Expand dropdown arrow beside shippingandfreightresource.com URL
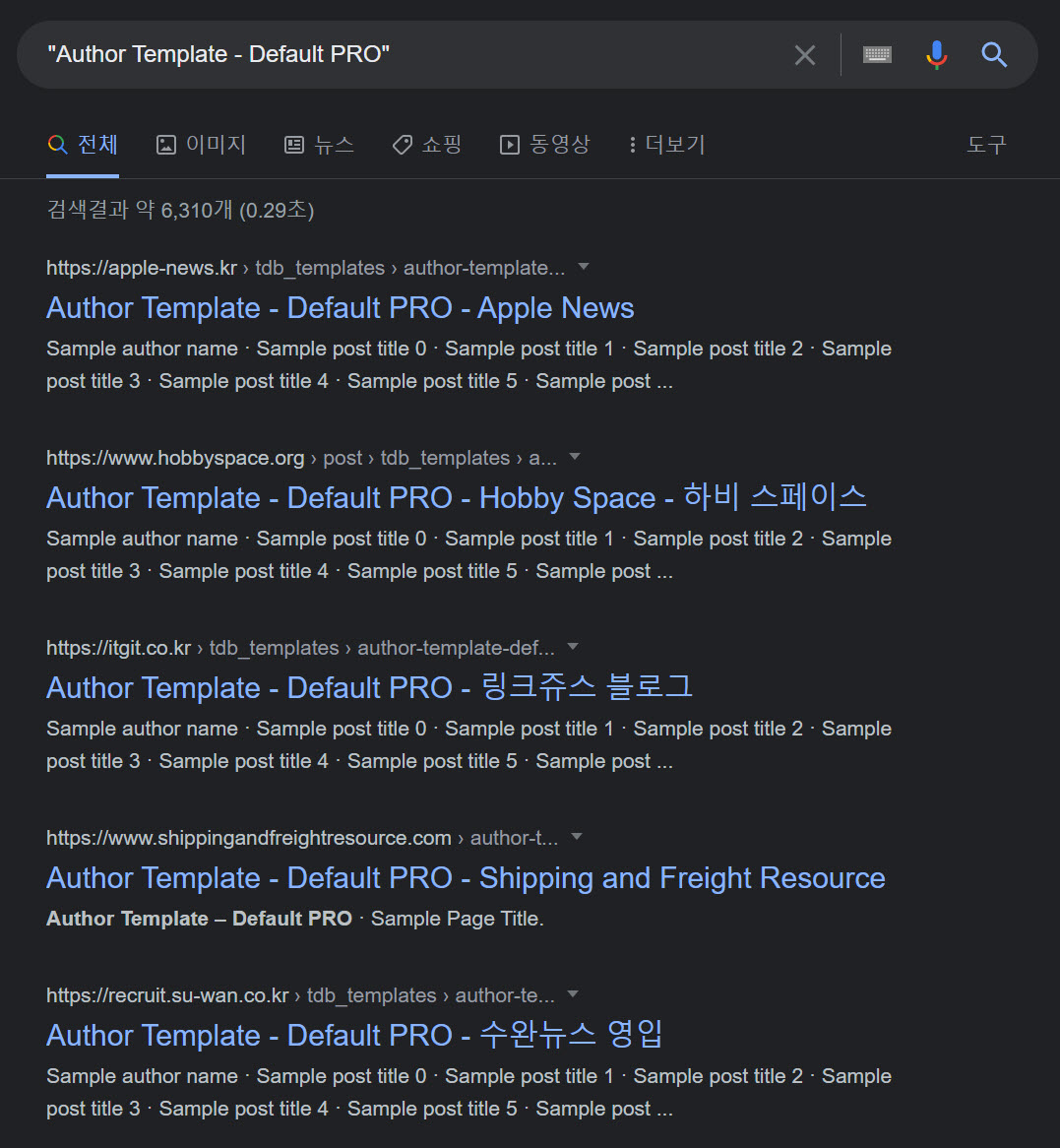 [x=576, y=836]
